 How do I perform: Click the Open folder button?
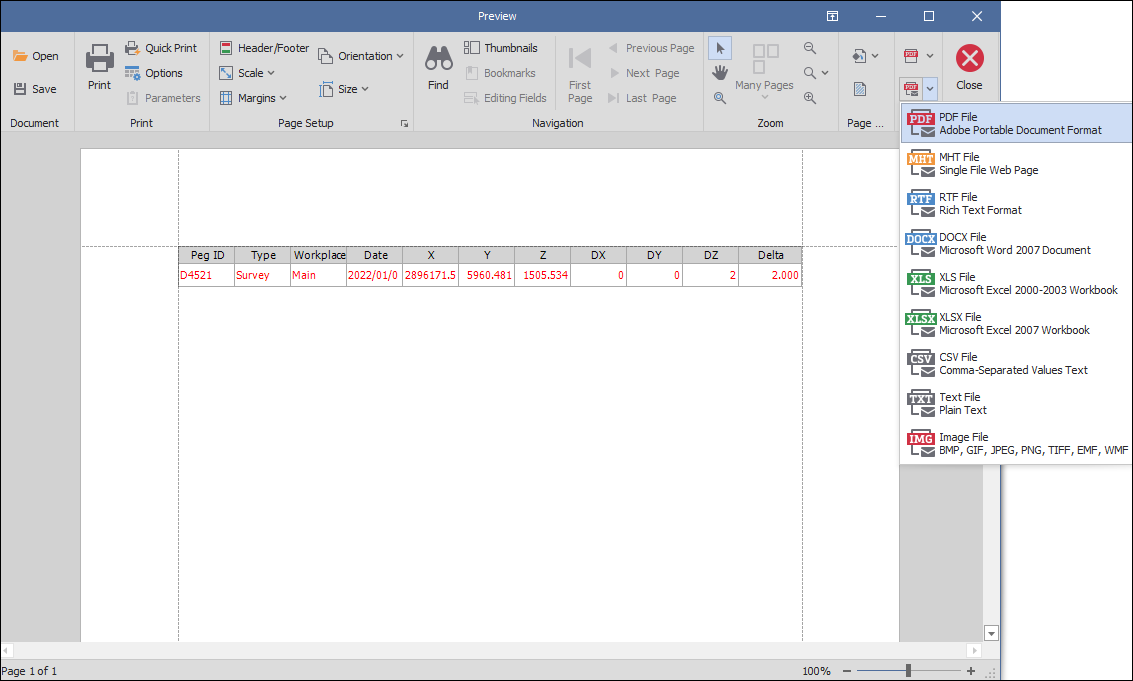[x=35, y=56]
